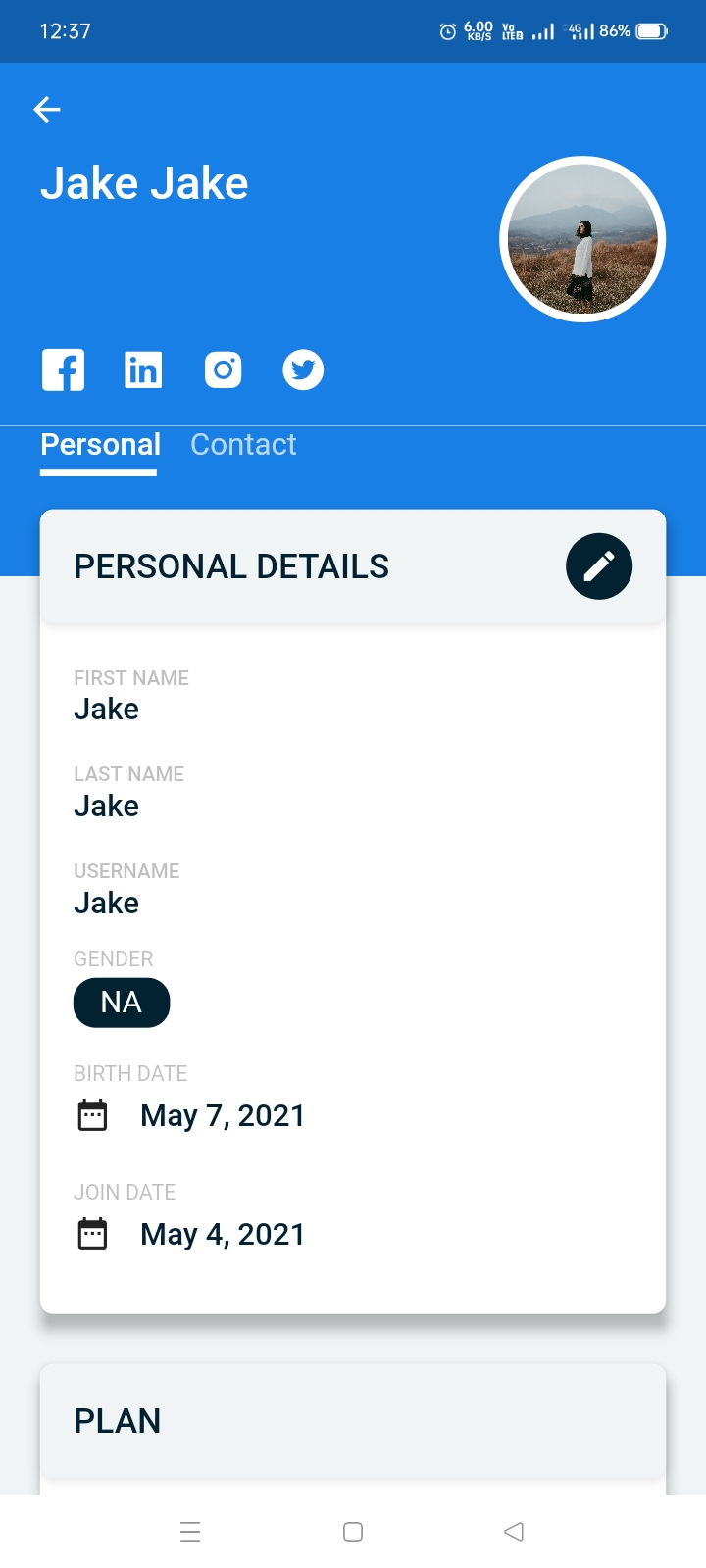Select the NA gender chip
The image size is (706, 1568).
pyautogui.click(x=122, y=1003)
